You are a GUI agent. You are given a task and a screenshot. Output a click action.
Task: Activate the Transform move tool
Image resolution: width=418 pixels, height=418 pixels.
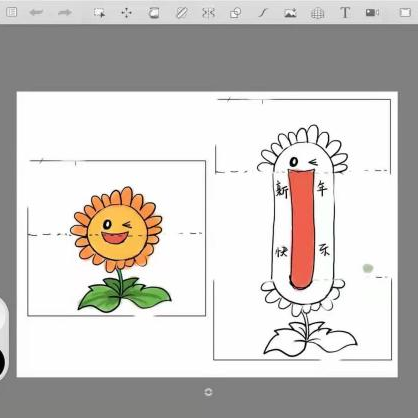(126, 13)
